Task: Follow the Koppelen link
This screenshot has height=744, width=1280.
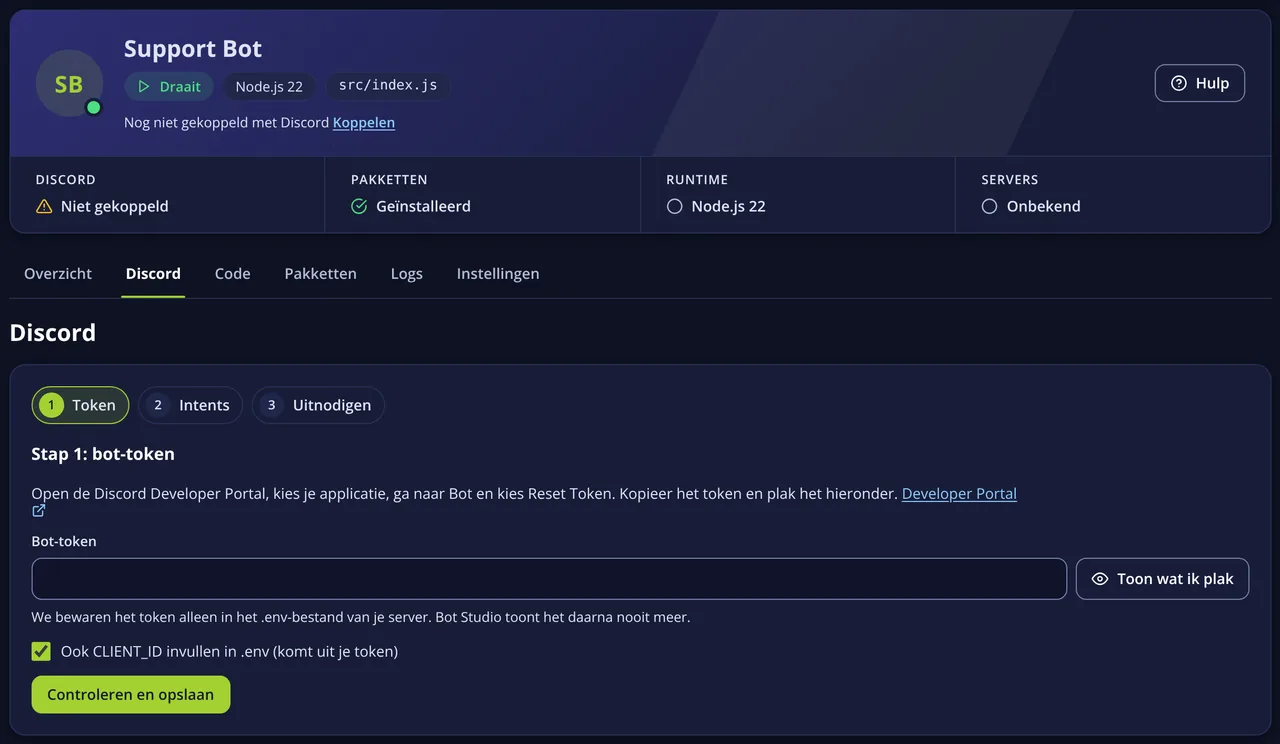Action: (364, 123)
